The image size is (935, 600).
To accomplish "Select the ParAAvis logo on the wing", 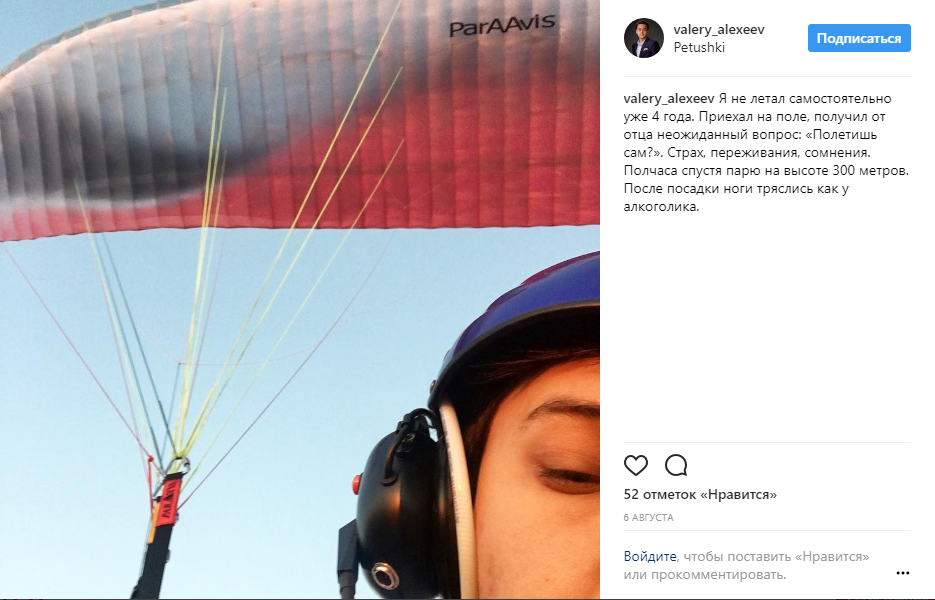I will point(501,26).
